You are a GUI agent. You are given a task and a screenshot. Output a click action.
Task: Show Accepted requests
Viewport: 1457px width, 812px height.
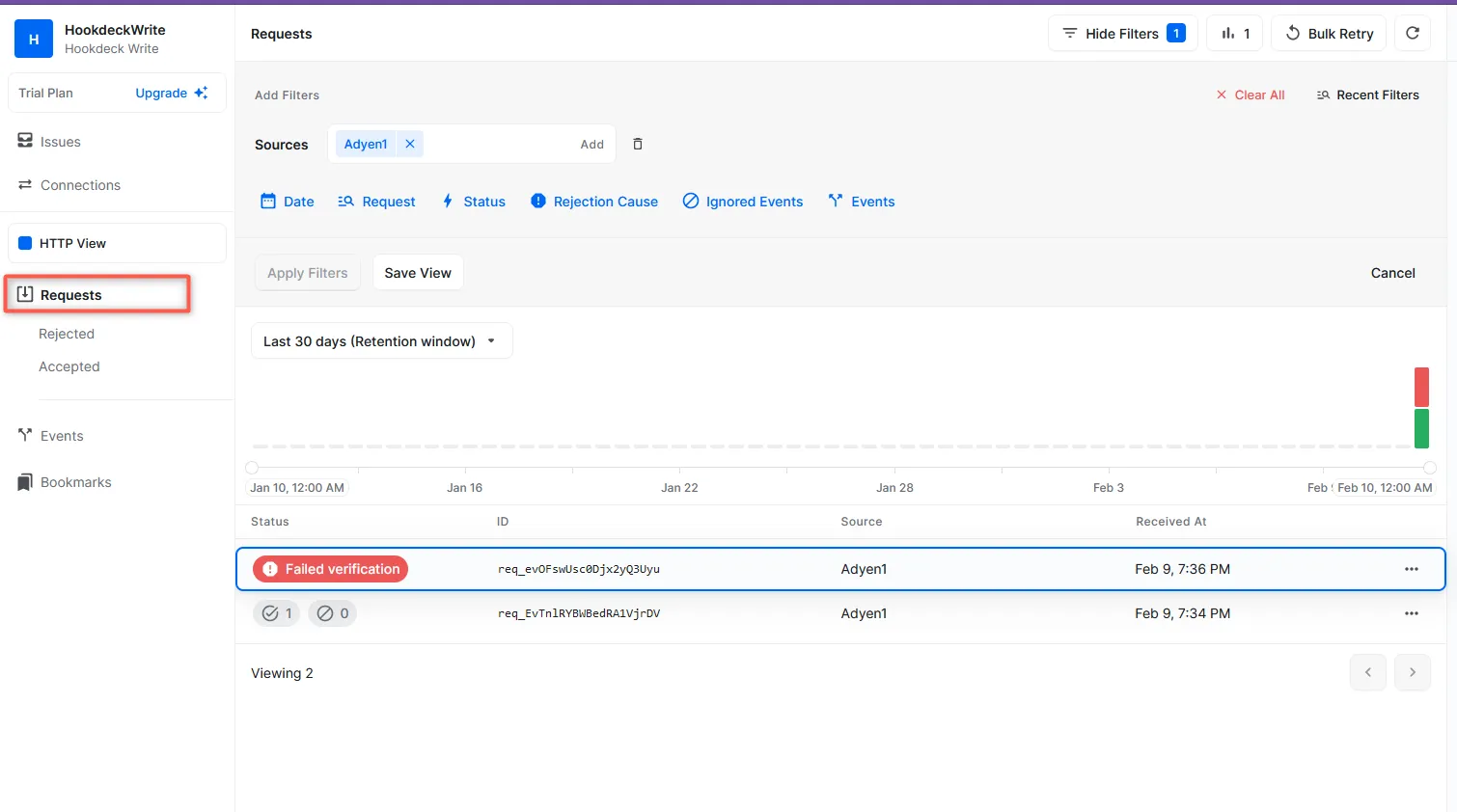tap(69, 366)
